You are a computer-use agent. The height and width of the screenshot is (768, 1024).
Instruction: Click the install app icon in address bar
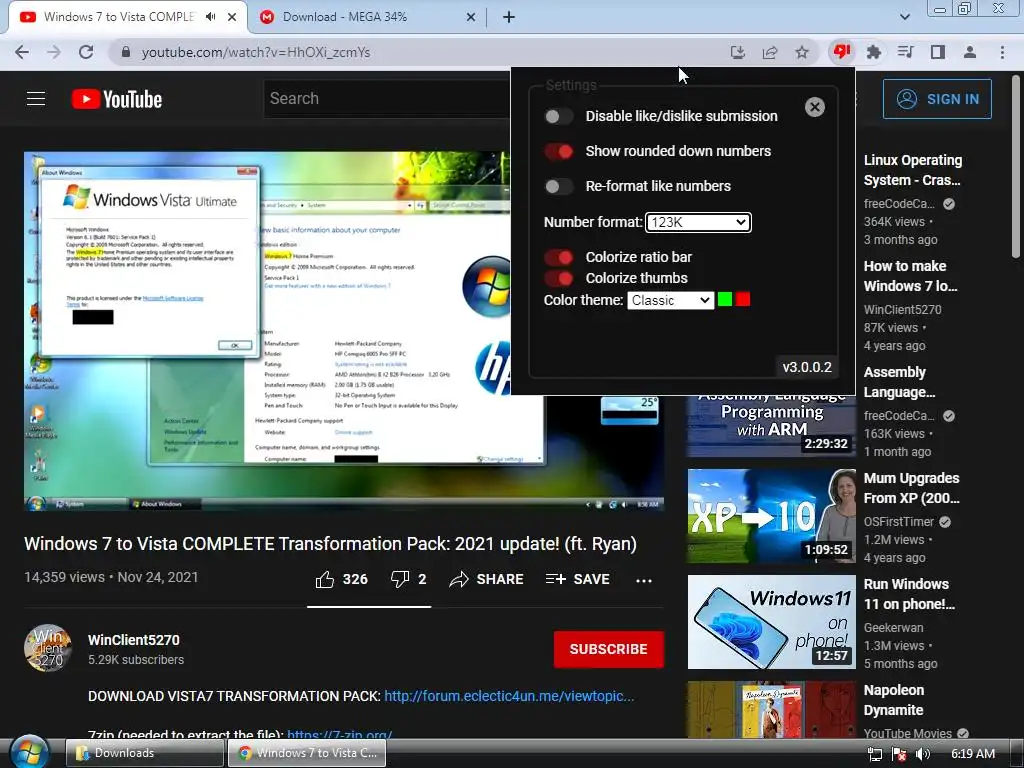coord(738,52)
